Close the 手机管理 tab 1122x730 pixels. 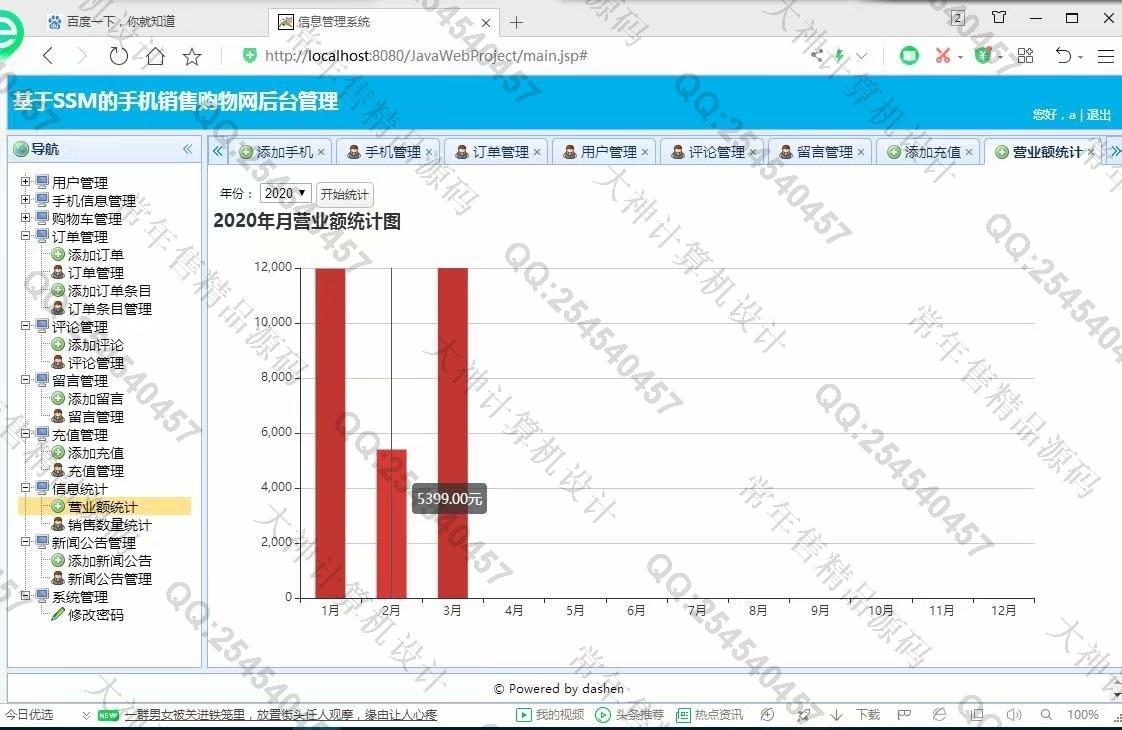coord(429,152)
